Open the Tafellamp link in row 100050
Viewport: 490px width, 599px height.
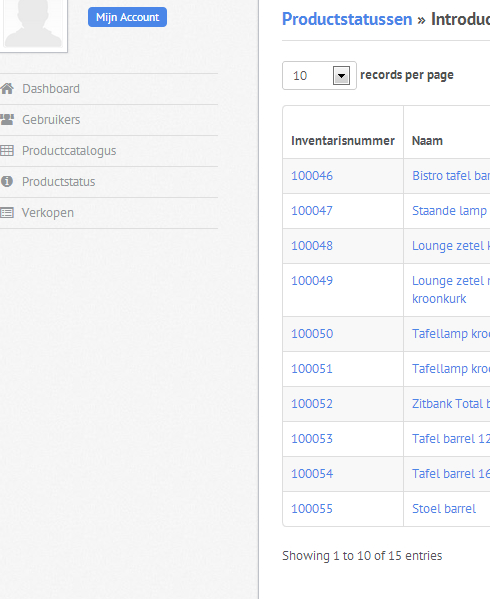tap(451, 334)
